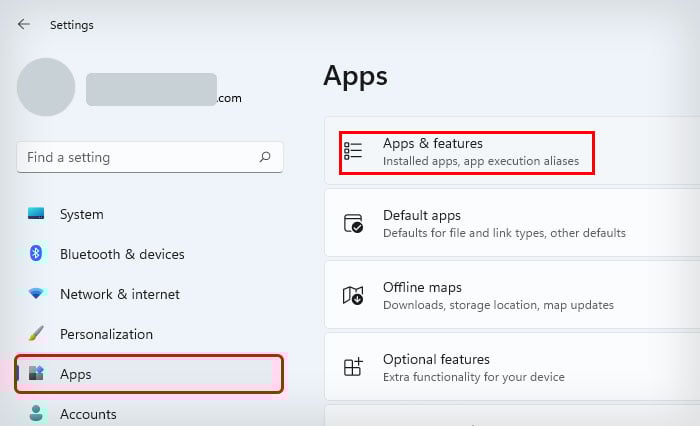Click 'Extra functionality for your device' text
Viewport: 700px width, 426px height.
(x=474, y=377)
